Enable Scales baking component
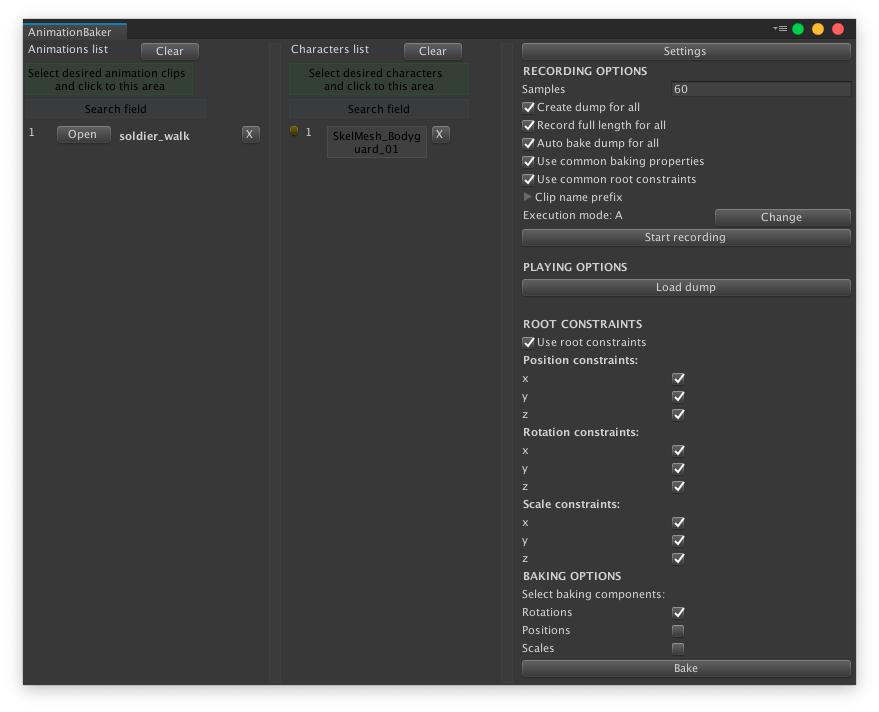Viewport: 879px width, 712px height. pos(678,648)
